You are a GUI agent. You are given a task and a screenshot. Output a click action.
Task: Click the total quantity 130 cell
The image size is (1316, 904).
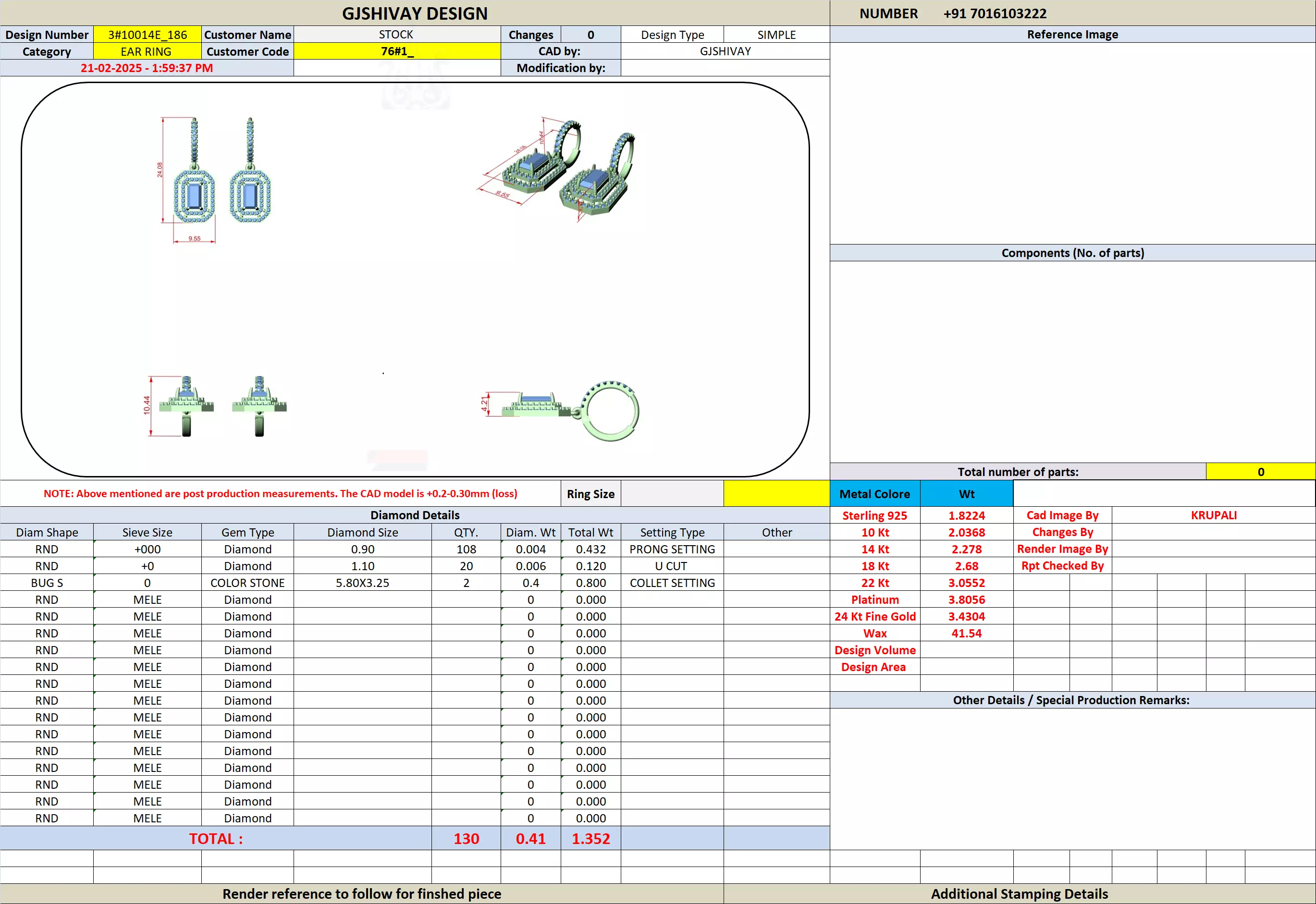pos(466,838)
